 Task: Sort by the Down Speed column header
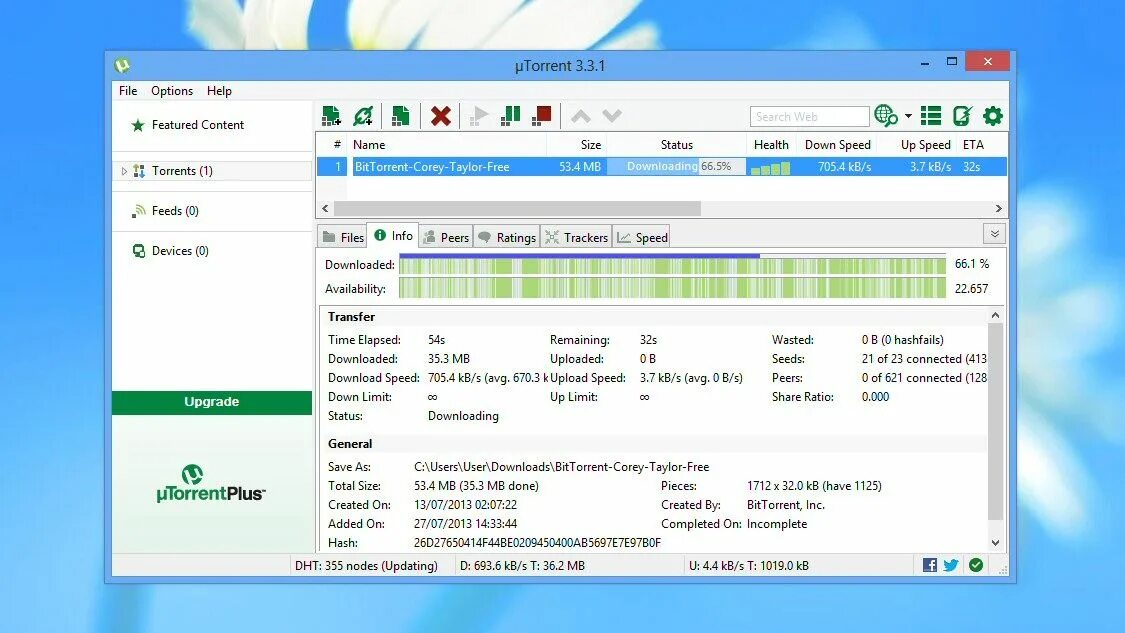tap(837, 144)
